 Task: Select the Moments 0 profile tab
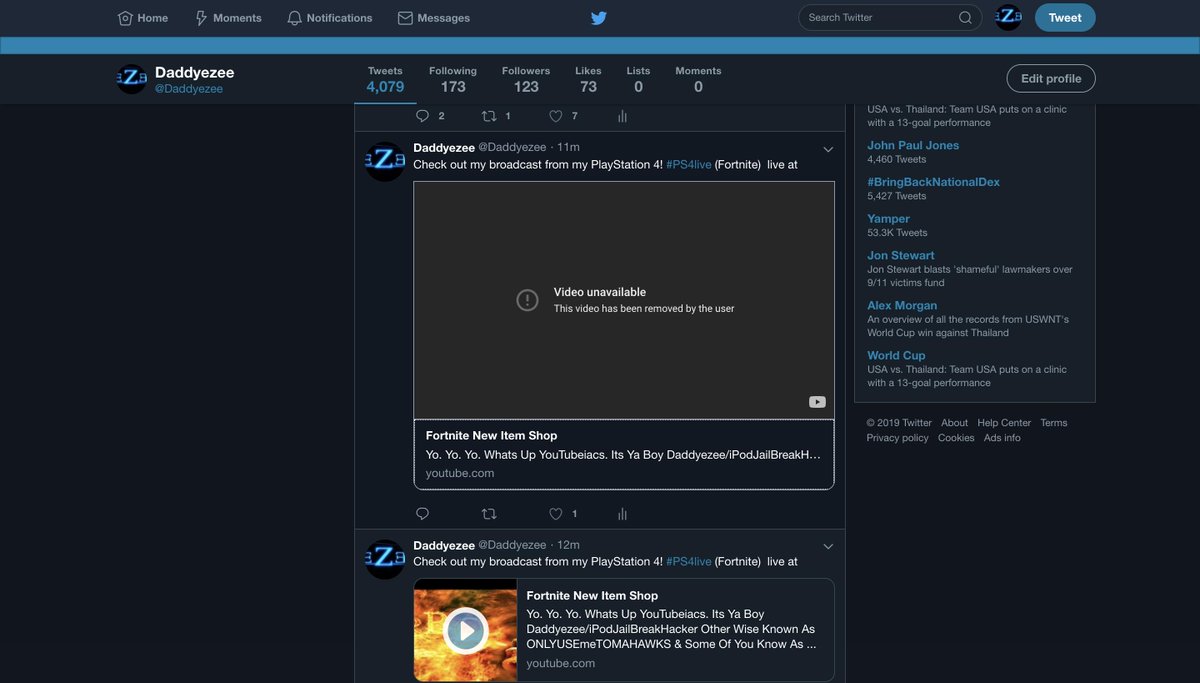coord(698,80)
